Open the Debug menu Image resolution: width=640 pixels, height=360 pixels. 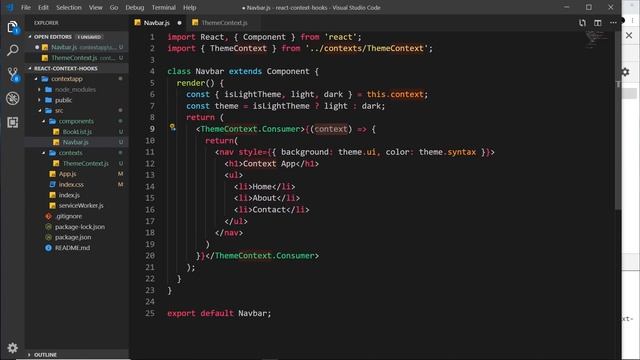135,7
